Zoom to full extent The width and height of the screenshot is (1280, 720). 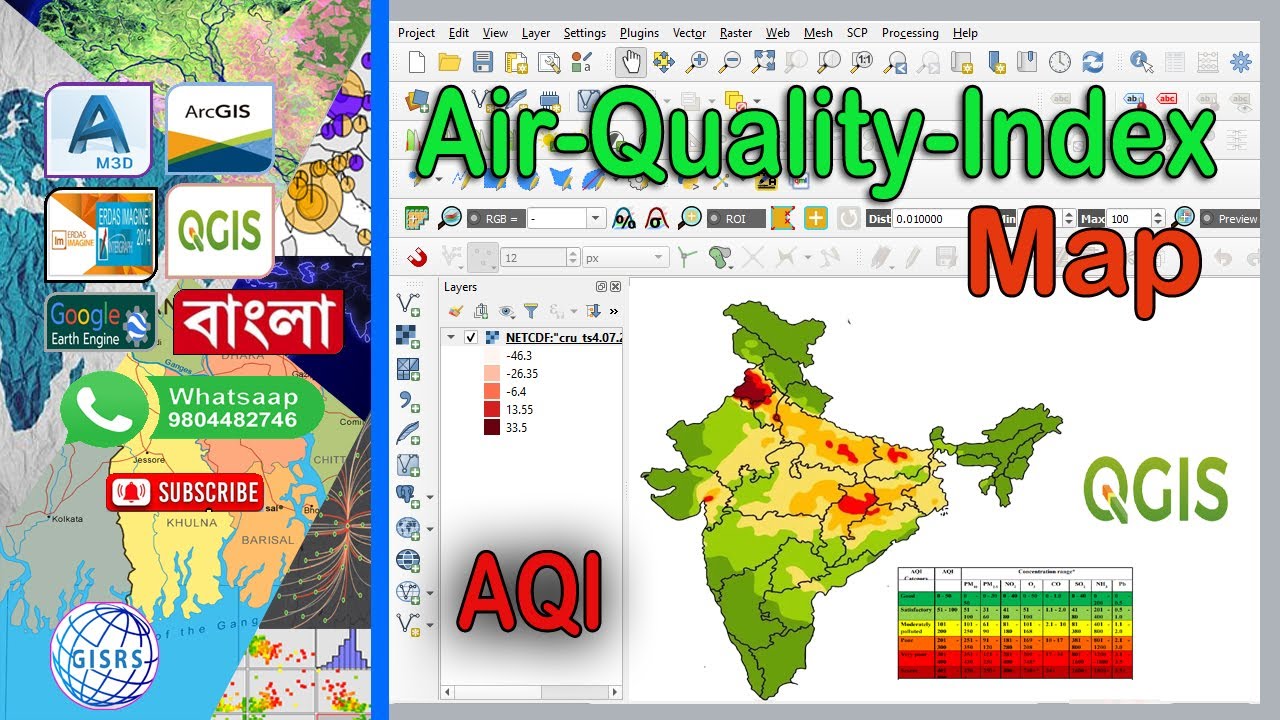pos(763,62)
